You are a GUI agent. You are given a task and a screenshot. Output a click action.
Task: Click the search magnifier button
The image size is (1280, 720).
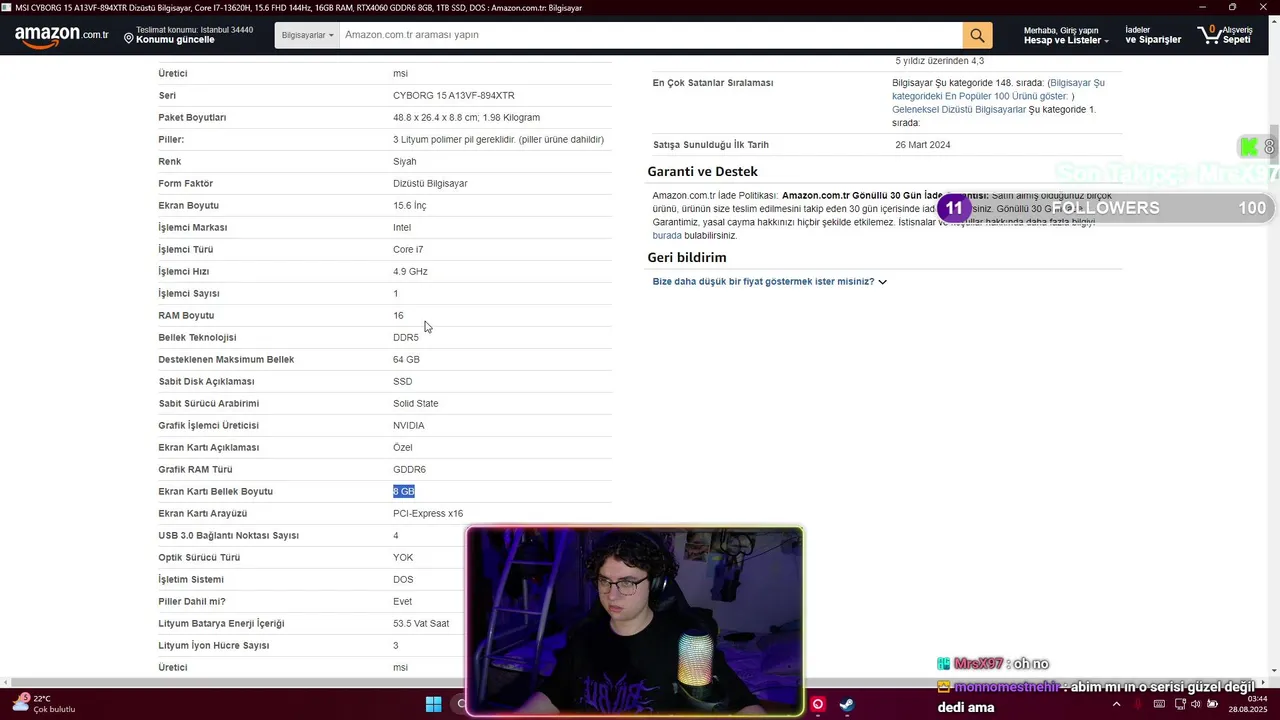pyautogui.click(x=977, y=35)
